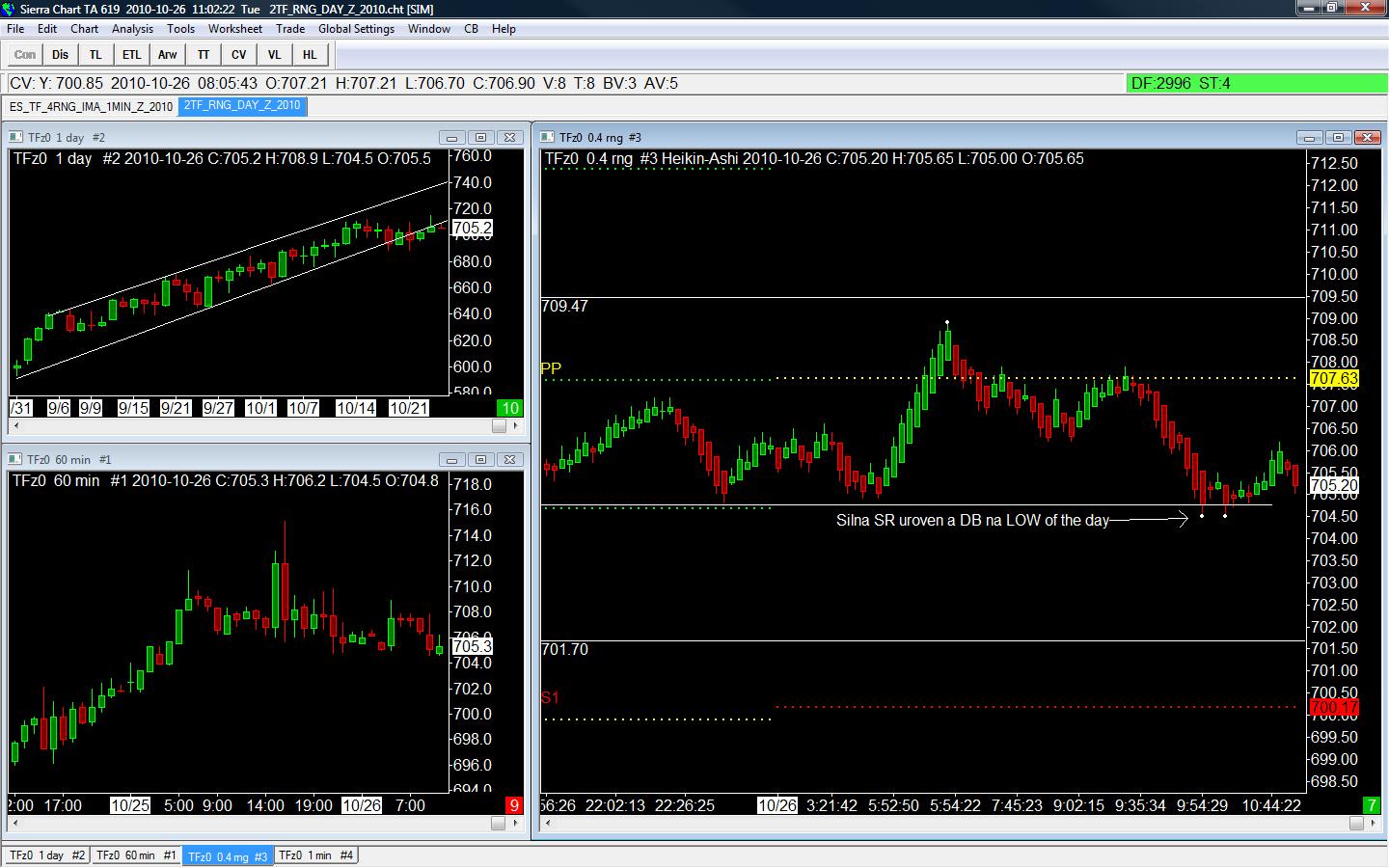The image size is (1389, 868).
Task: Click the 701.70 horizontal line label
Action: click(x=565, y=650)
